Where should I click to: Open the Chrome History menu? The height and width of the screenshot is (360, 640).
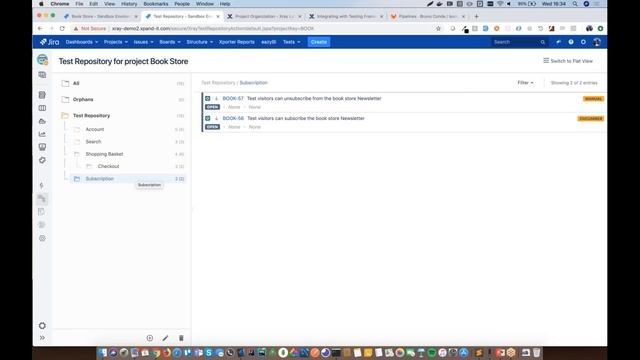point(129,4)
